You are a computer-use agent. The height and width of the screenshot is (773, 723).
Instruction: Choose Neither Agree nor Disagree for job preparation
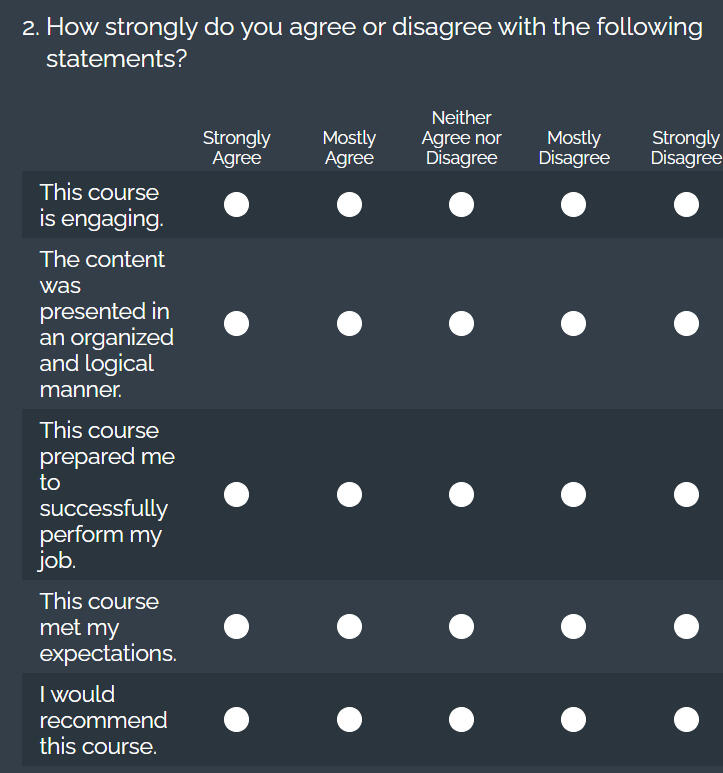pos(461,495)
